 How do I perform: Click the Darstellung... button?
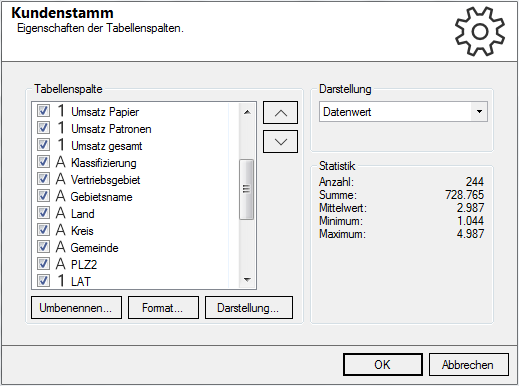click(x=249, y=308)
